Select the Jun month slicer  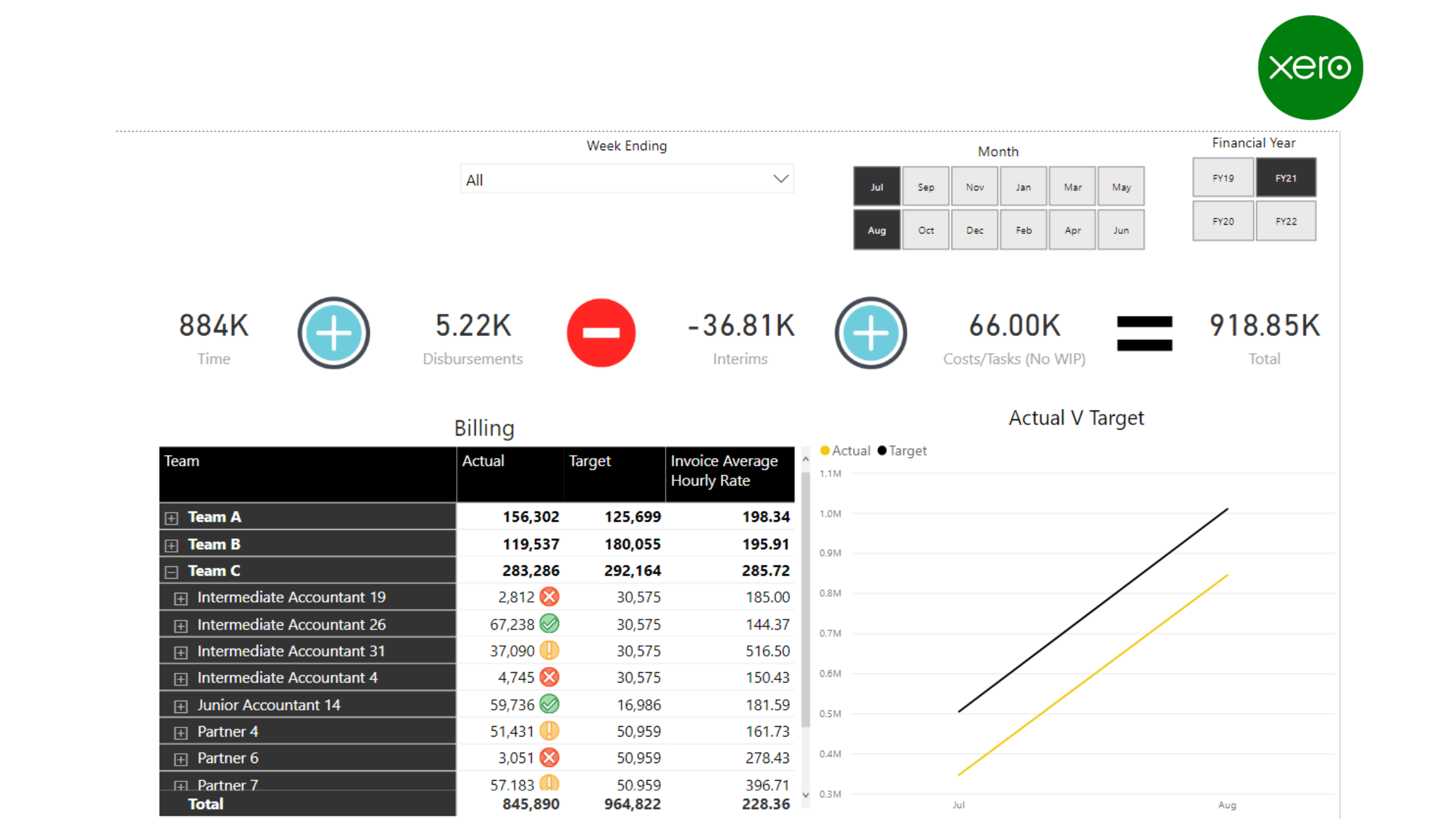click(1121, 230)
